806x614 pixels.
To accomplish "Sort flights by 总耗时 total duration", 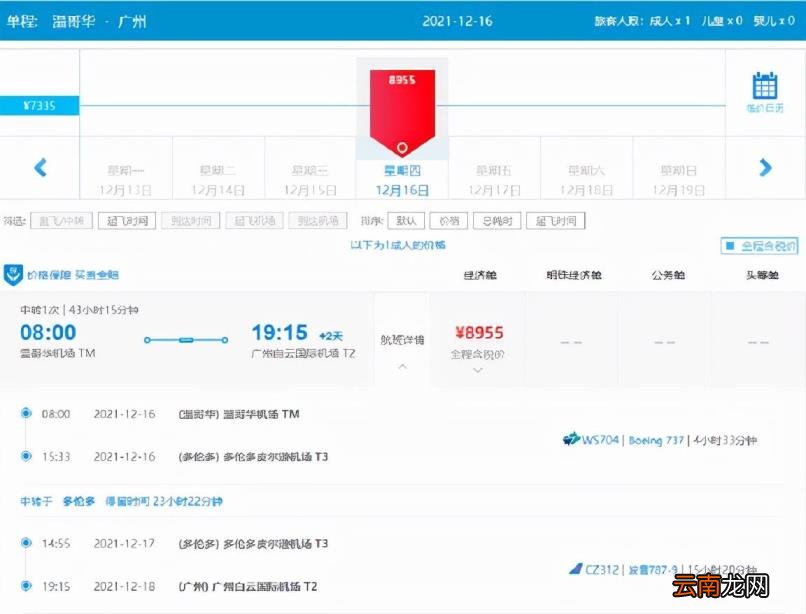I will 497,220.
